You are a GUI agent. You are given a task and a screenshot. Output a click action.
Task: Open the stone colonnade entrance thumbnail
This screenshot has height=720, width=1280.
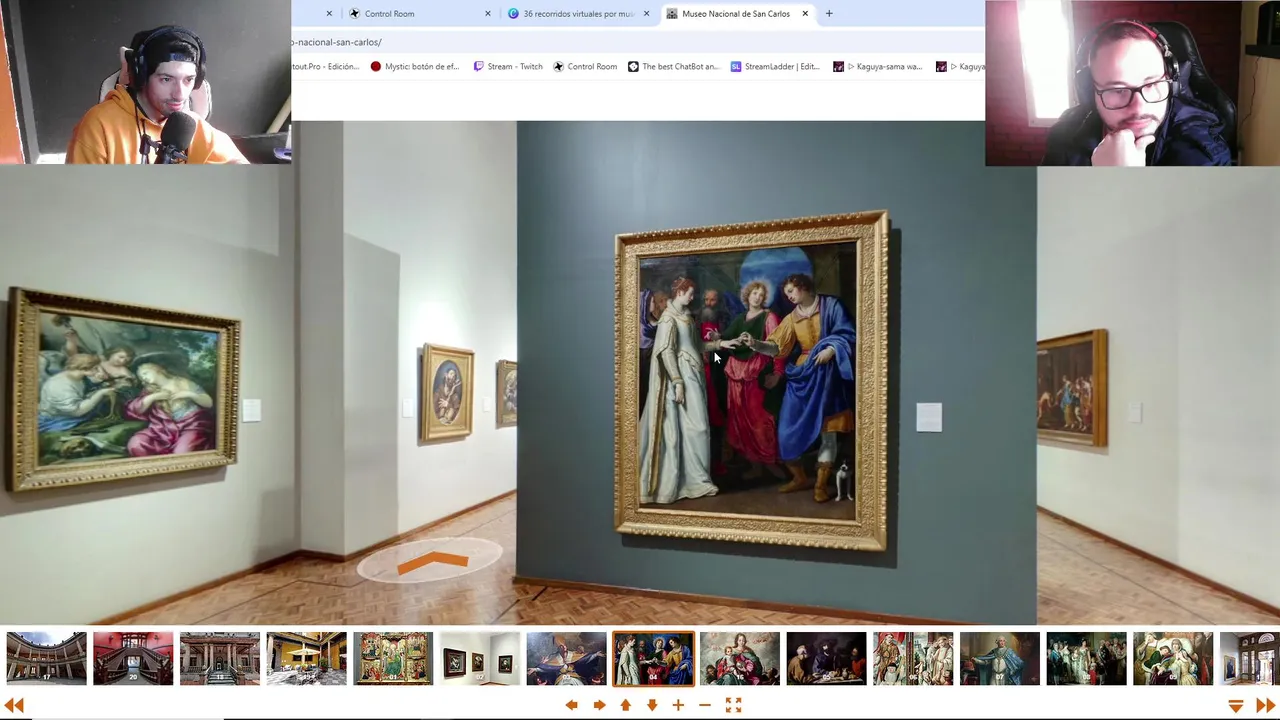(220, 658)
